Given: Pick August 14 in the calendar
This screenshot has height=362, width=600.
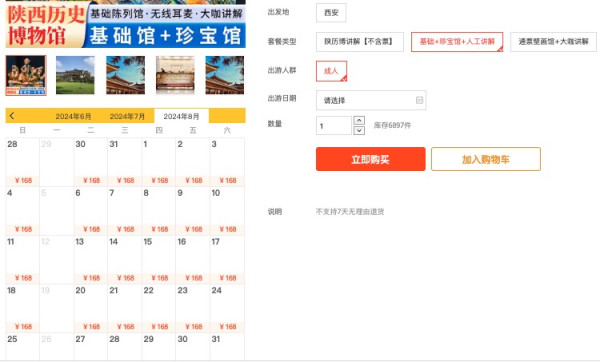Looking at the screenshot, I should click(125, 260).
